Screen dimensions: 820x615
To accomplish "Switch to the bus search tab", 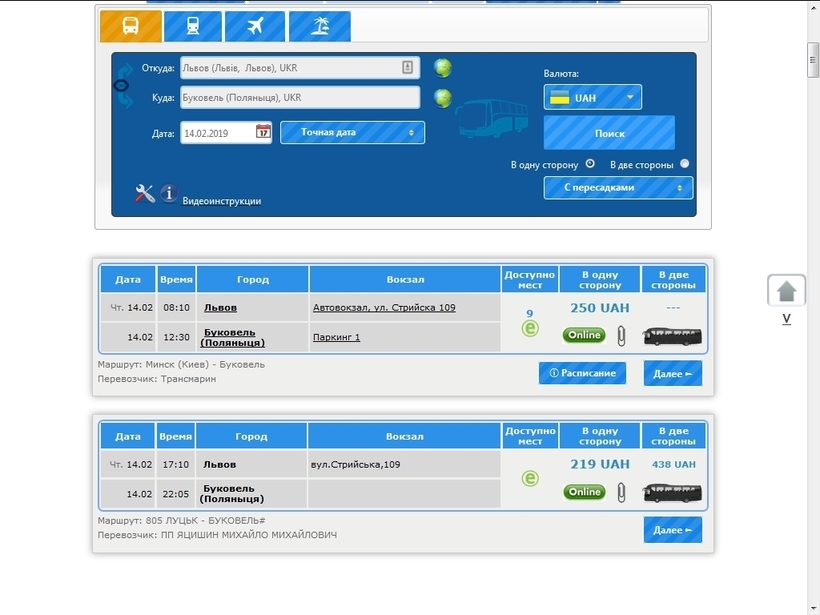I will pyautogui.click(x=130, y=26).
